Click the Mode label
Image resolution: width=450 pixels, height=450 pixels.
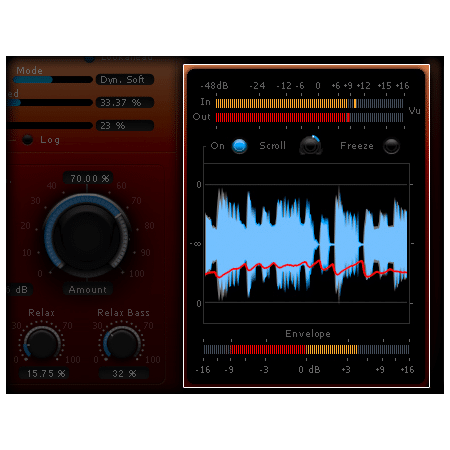pyautogui.click(x=30, y=71)
